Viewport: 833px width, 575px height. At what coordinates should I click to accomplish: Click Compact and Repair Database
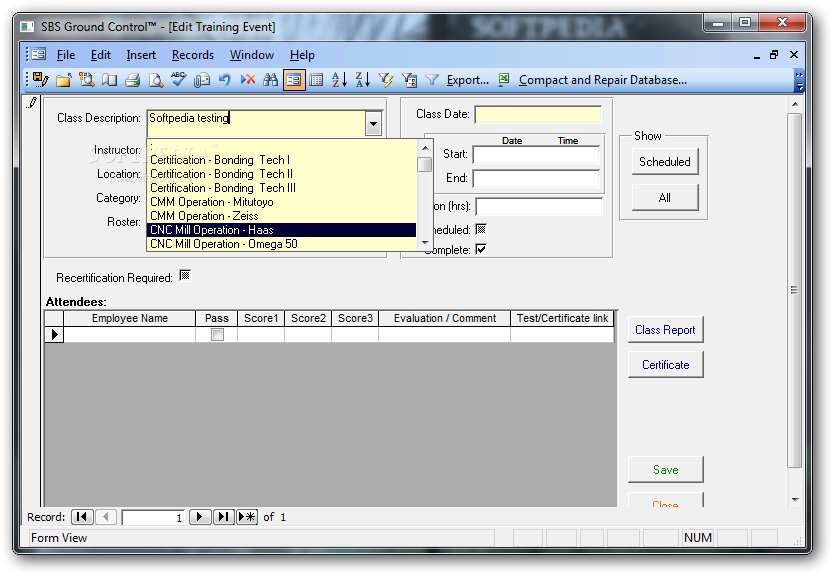pyautogui.click(x=602, y=80)
